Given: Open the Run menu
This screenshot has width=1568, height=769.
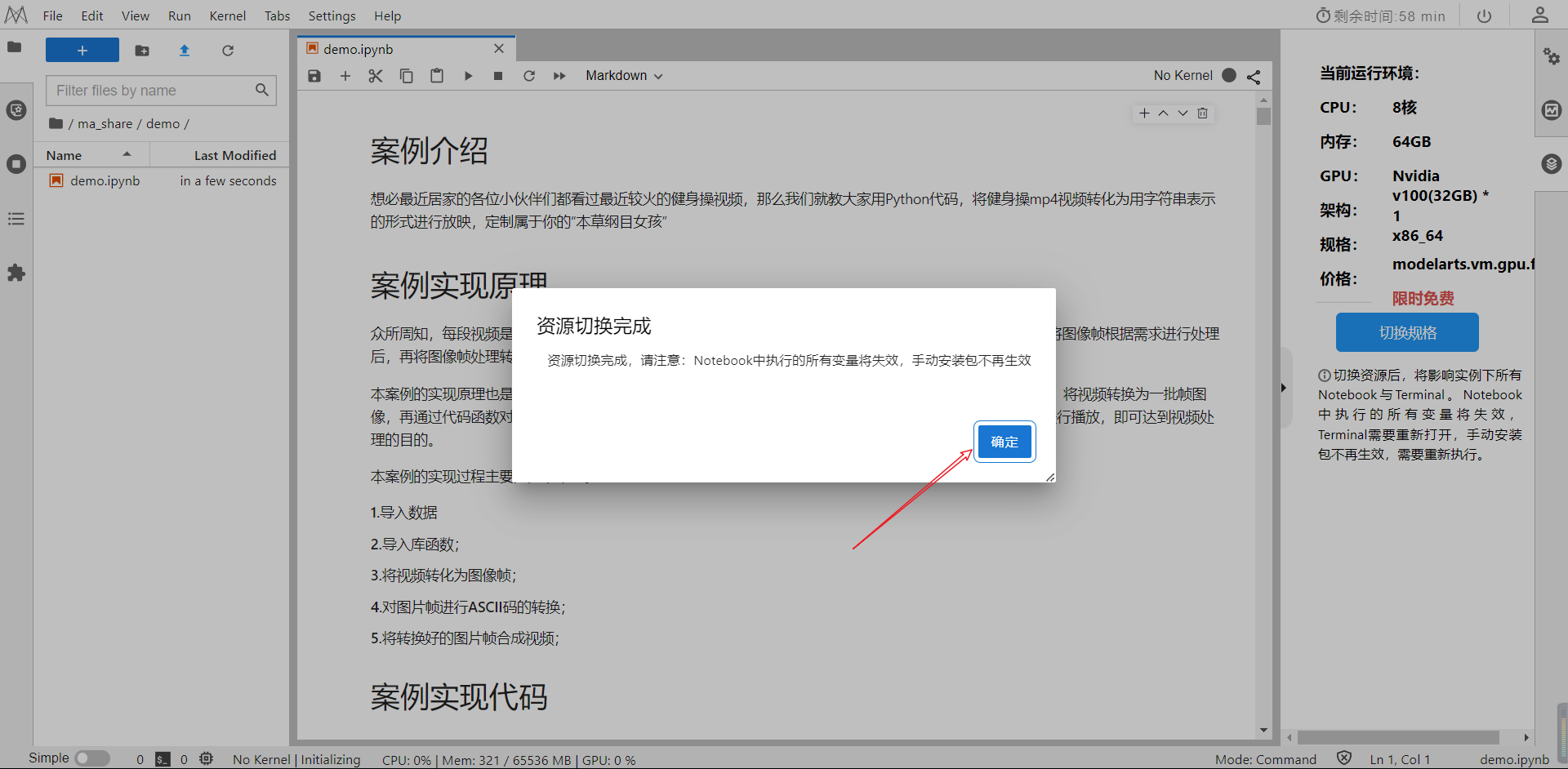Looking at the screenshot, I should tap(180, 16).
